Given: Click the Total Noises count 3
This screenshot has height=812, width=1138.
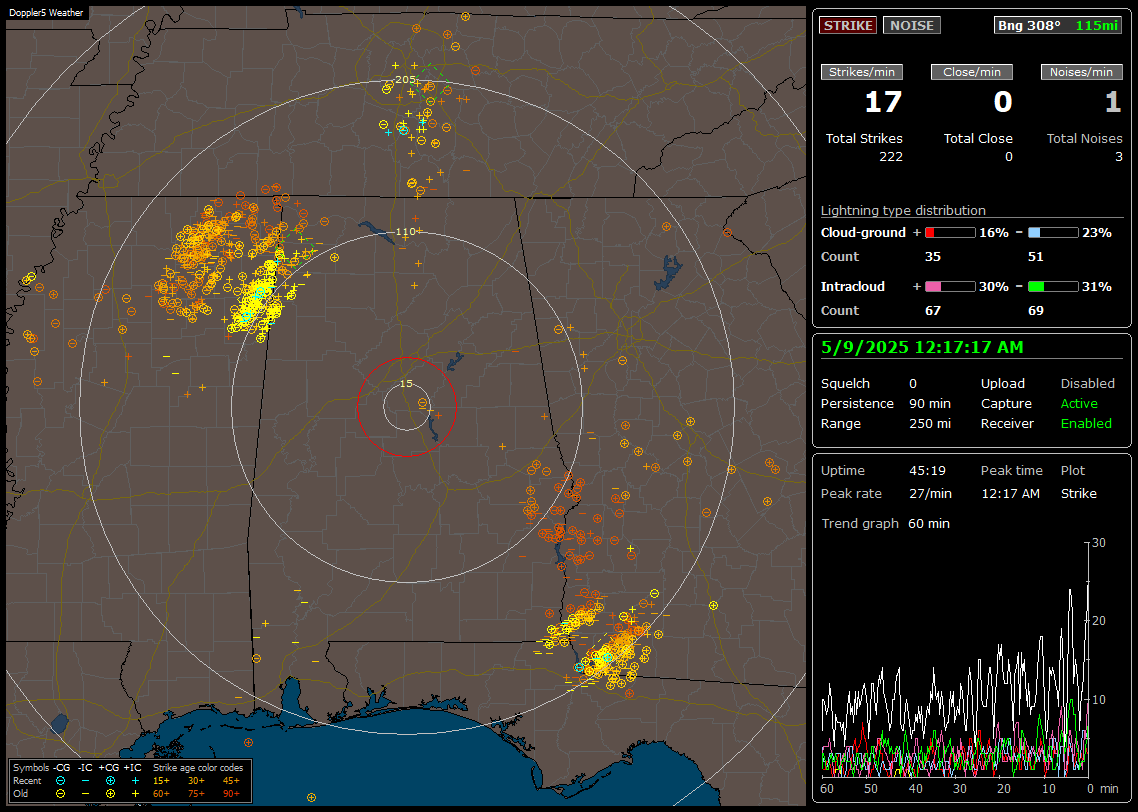Looking at the screenshot, I should tap(1118, 157).
